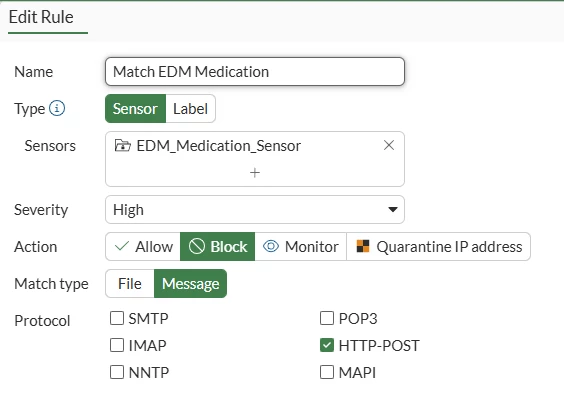Open the Severity dropdown
564x414 pixels.
pyautogui.click(x=255, y=210)
